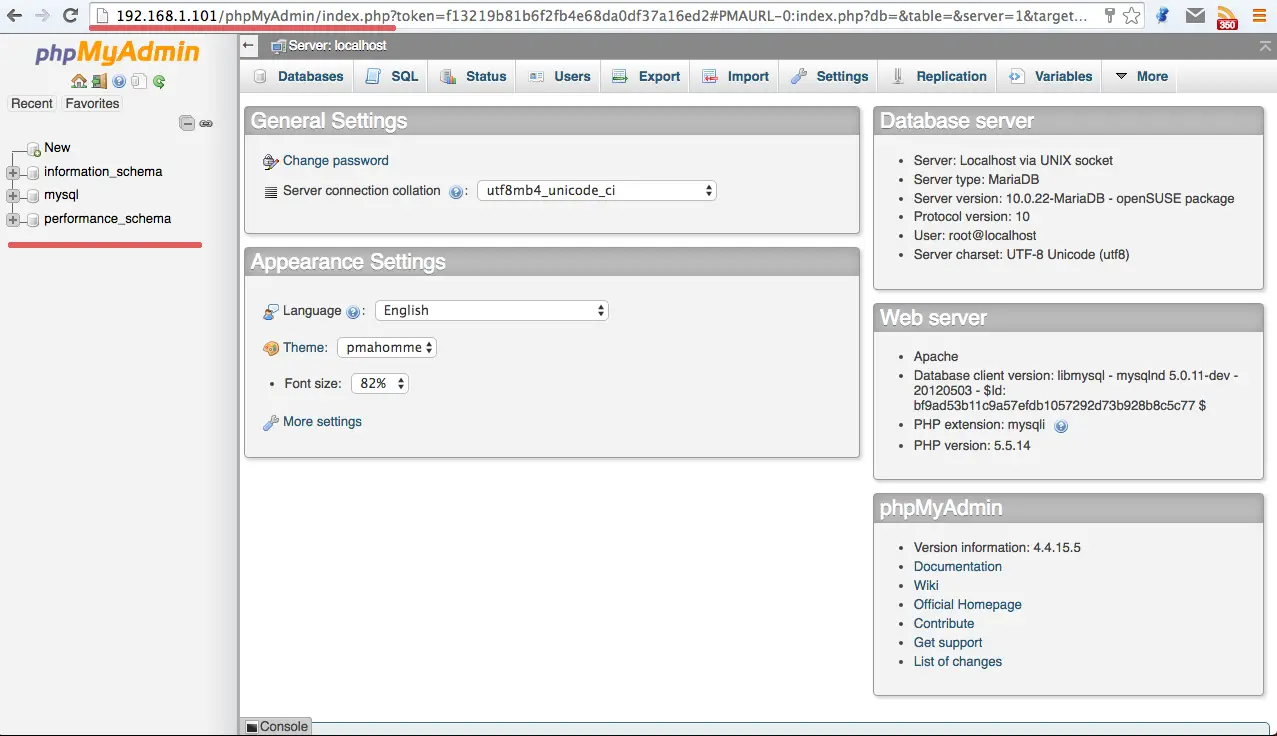Open the Settings tab
1277x736 pixels.
click(x=830, y=76)
